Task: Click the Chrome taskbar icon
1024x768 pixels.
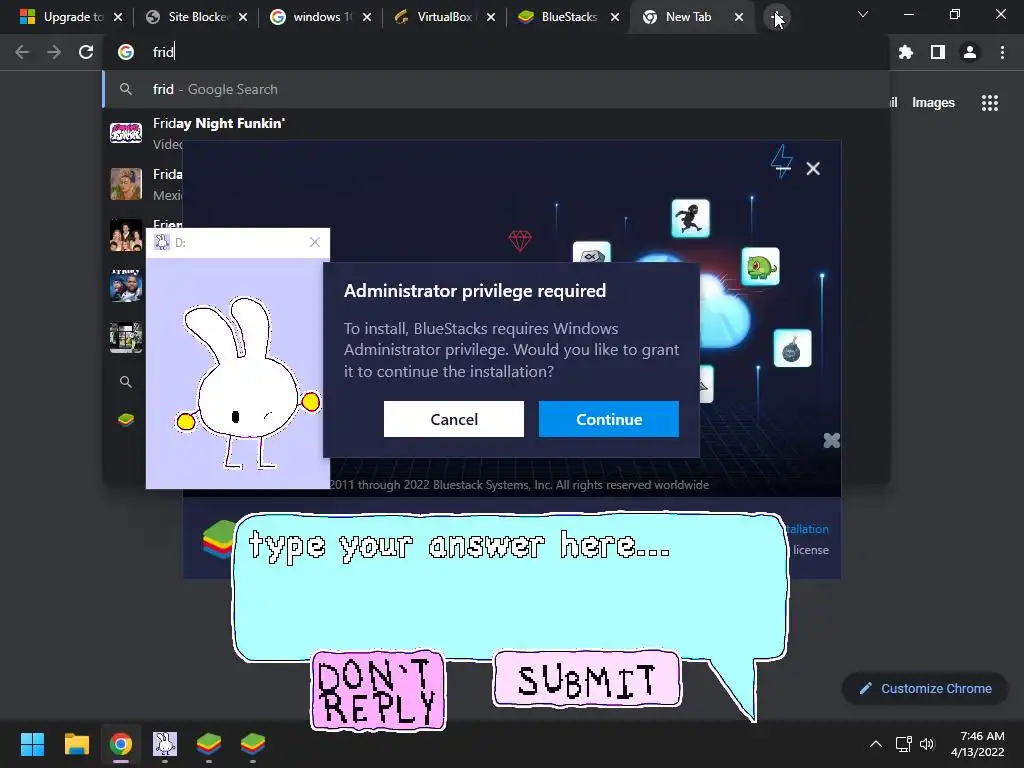Action: 121,744
